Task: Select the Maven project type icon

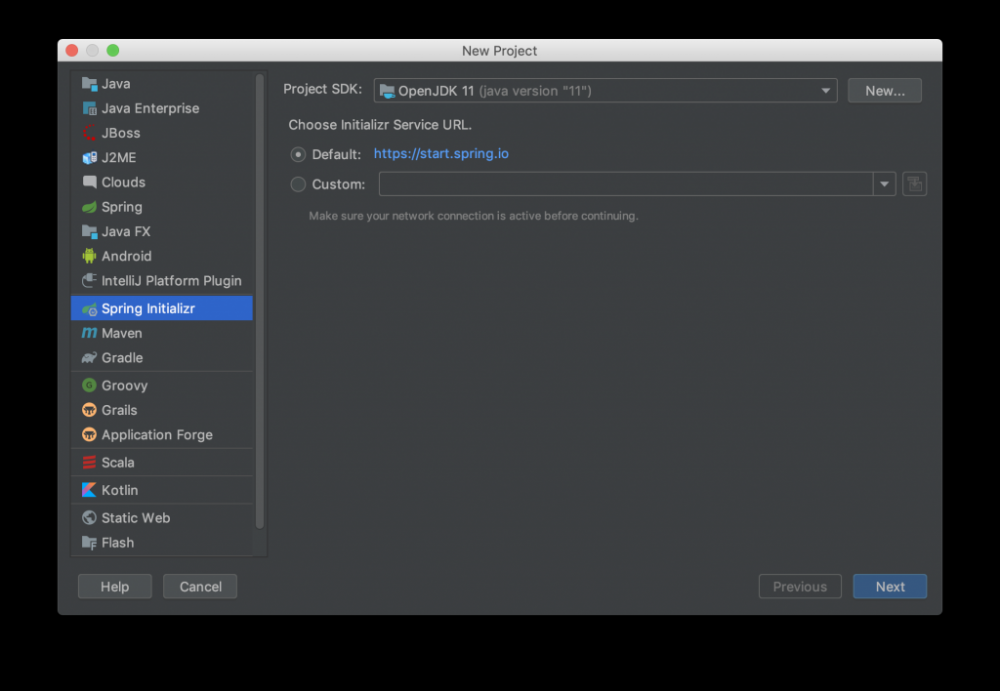Action: [x=90, y=333]
